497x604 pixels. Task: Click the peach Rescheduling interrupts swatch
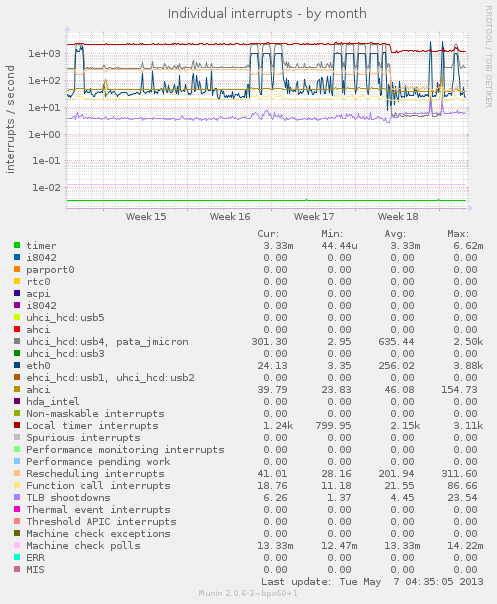(17, 473)
